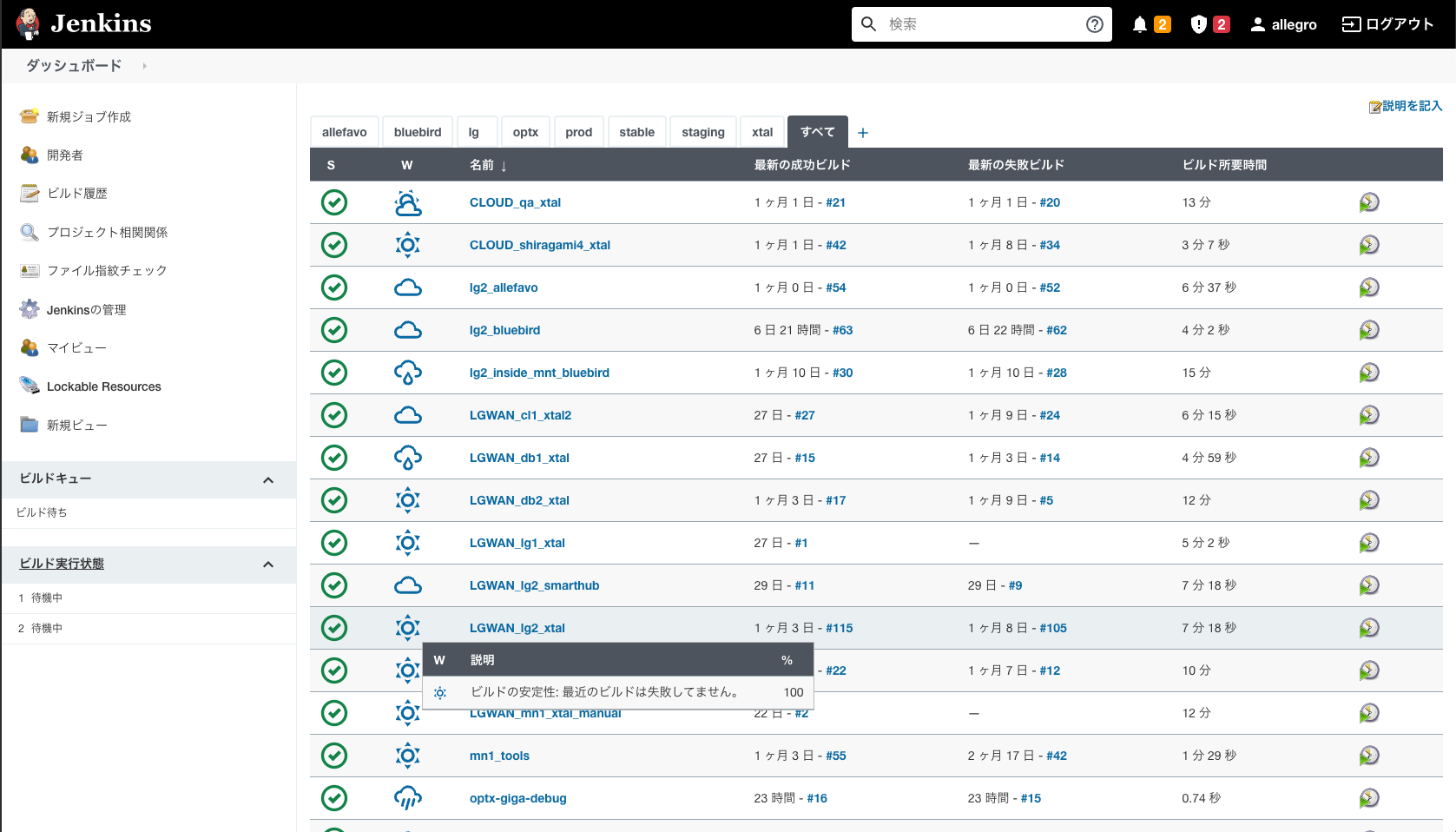
Task: Open ファイル指紋チェック in the sidebar
Action: [107, 270]
